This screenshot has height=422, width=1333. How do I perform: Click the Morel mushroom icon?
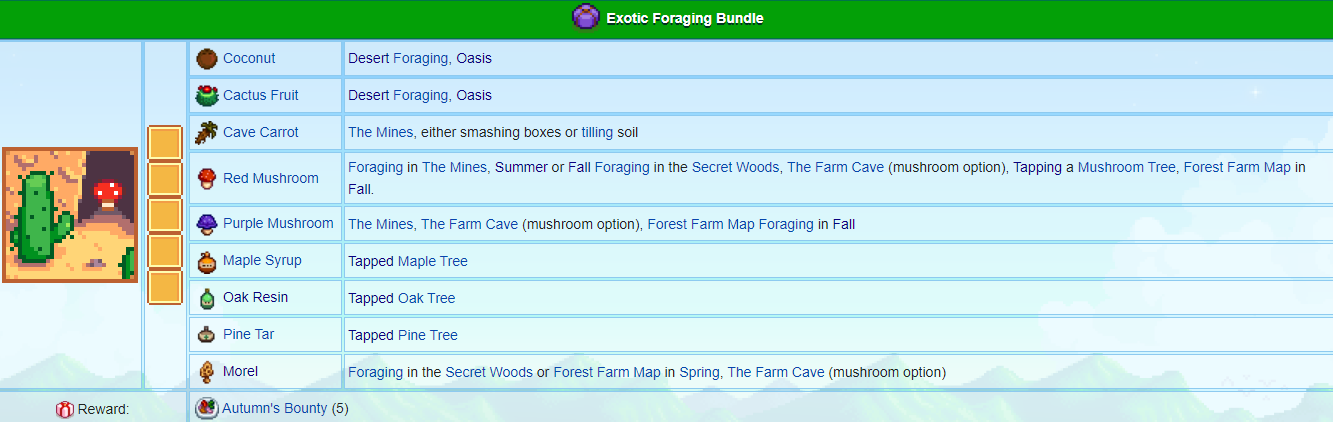tap(207, 372)
